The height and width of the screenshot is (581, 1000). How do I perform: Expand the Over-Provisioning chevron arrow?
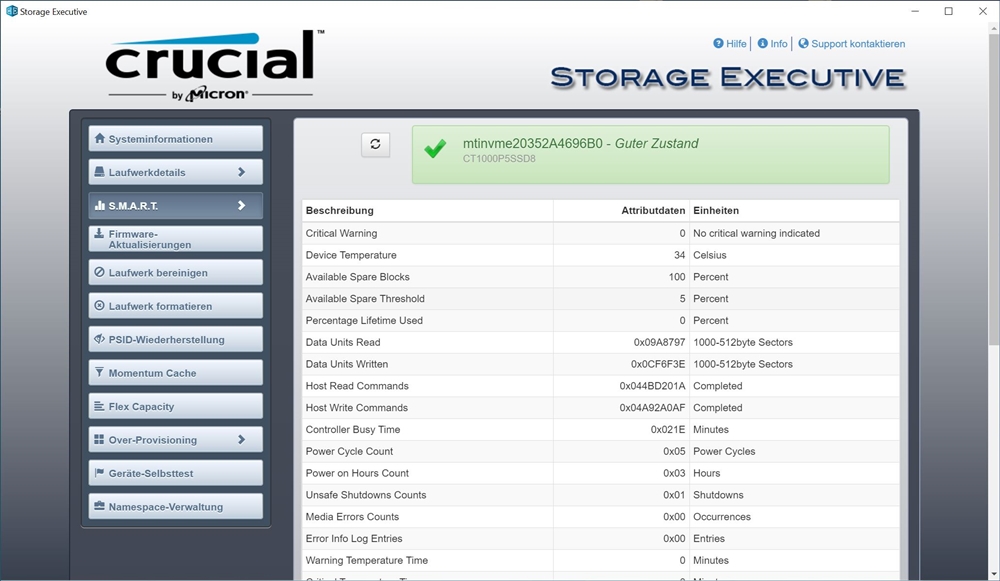[x=241, y=439]
